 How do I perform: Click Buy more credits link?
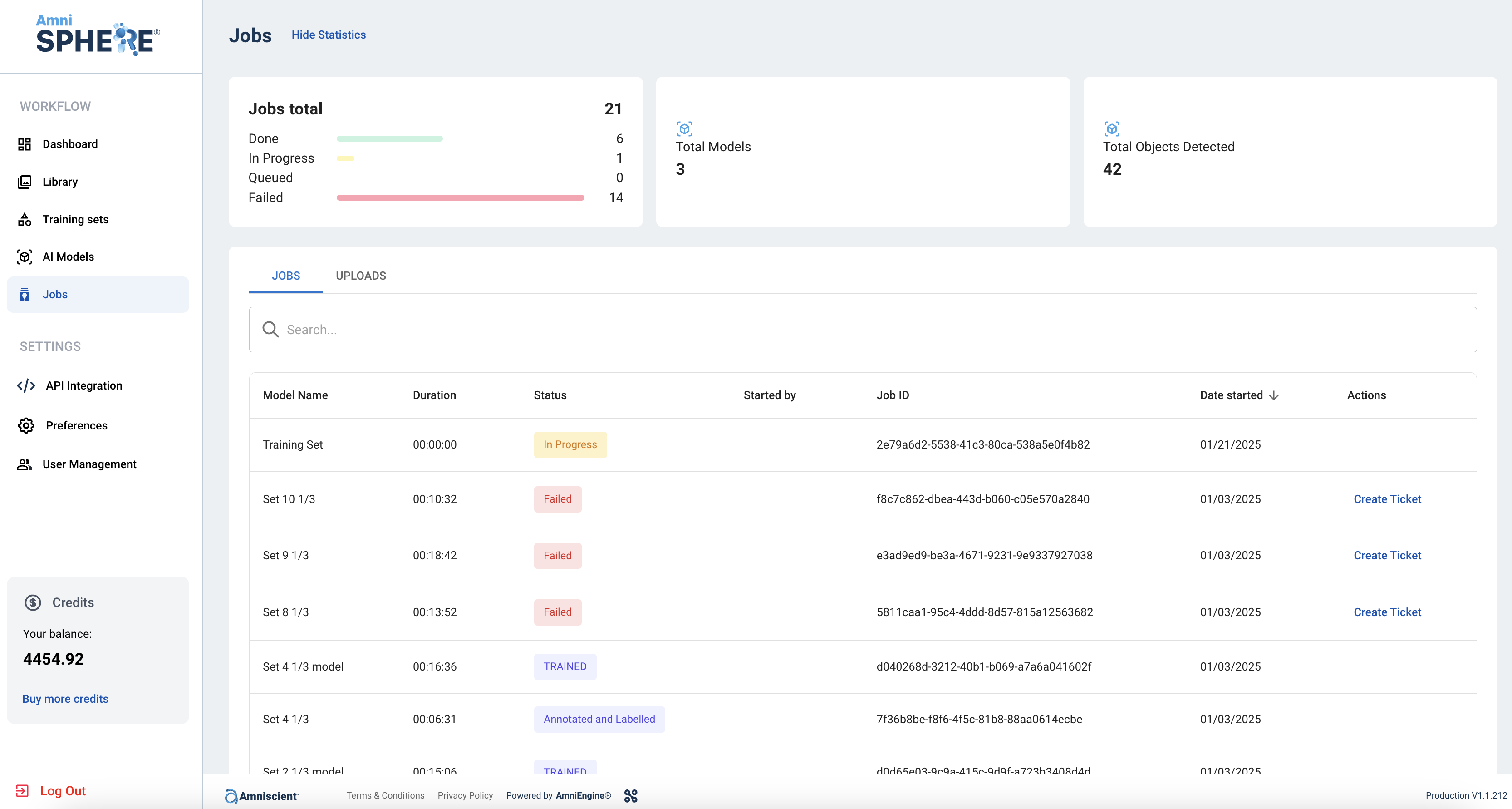click(65, 699)
